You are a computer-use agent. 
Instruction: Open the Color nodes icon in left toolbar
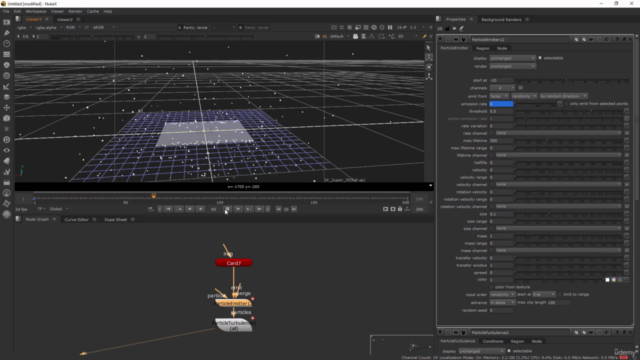[x=7, y=65]
